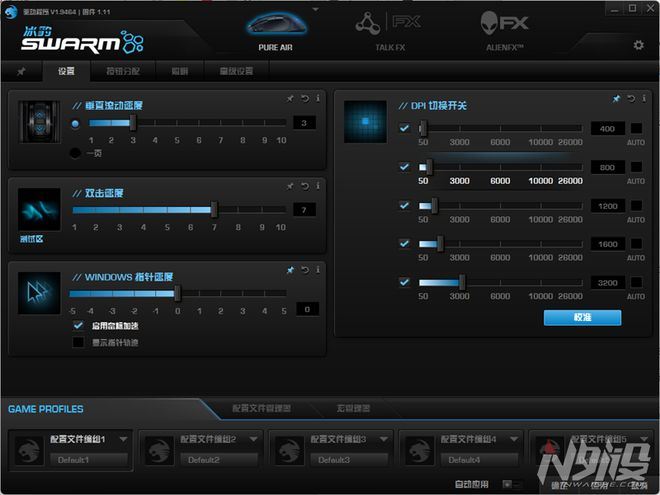Expand profile slot 1 dropdown arrow
660x495 pixels.
123,439
